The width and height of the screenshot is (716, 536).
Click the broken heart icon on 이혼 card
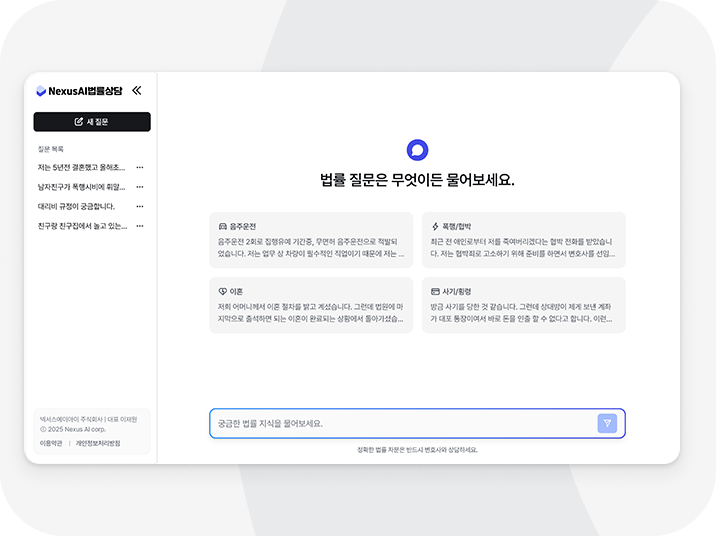[x=222, y=291]
